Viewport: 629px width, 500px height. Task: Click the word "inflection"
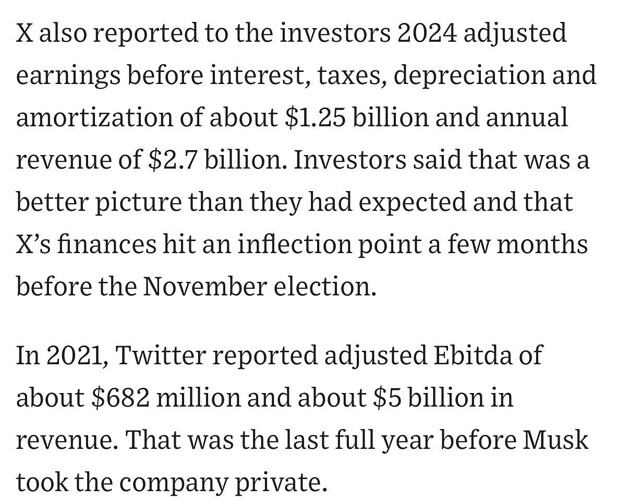pyautogui.click(x=294, y=244)
